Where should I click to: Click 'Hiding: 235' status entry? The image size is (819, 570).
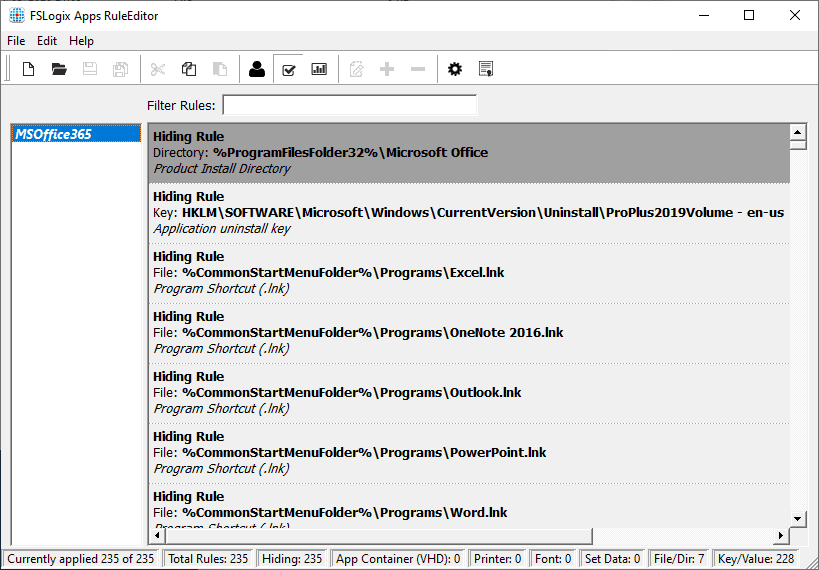pos(292,559)
